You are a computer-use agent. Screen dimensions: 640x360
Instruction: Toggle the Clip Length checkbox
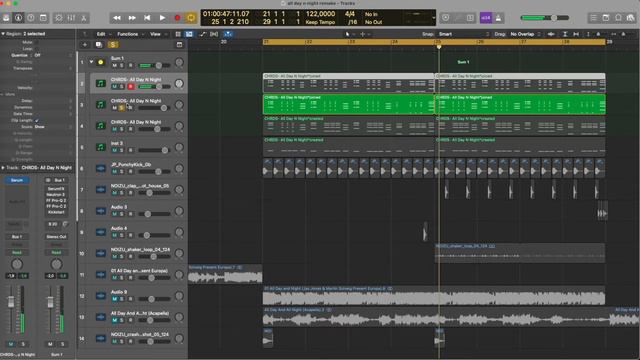[37, 120]
